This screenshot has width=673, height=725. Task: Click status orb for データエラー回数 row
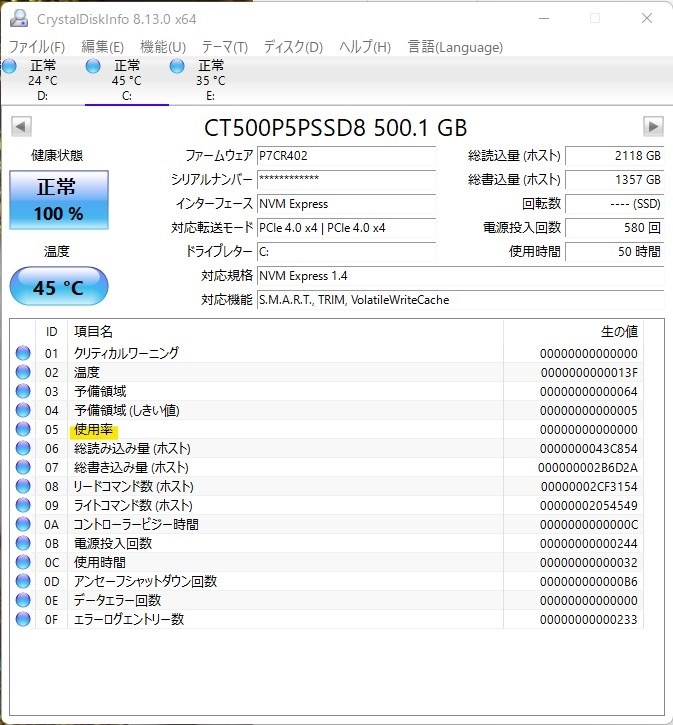[23, 600]
